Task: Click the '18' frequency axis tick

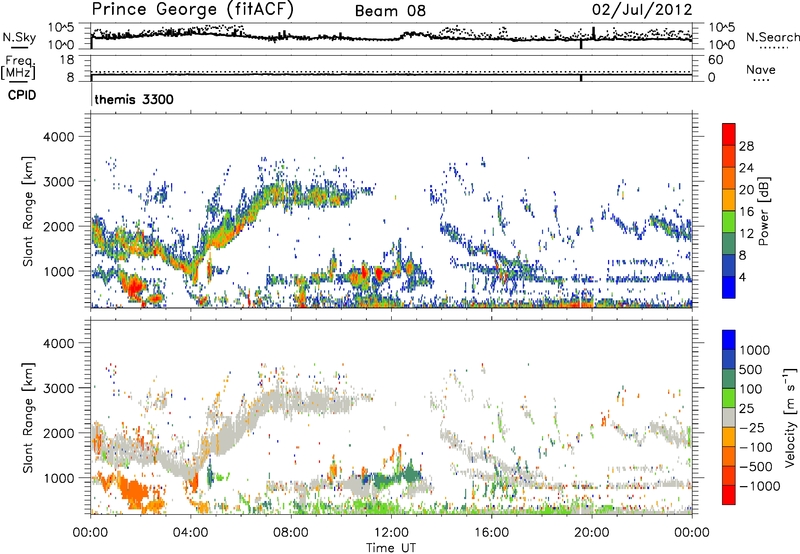Action: [67, 60]
